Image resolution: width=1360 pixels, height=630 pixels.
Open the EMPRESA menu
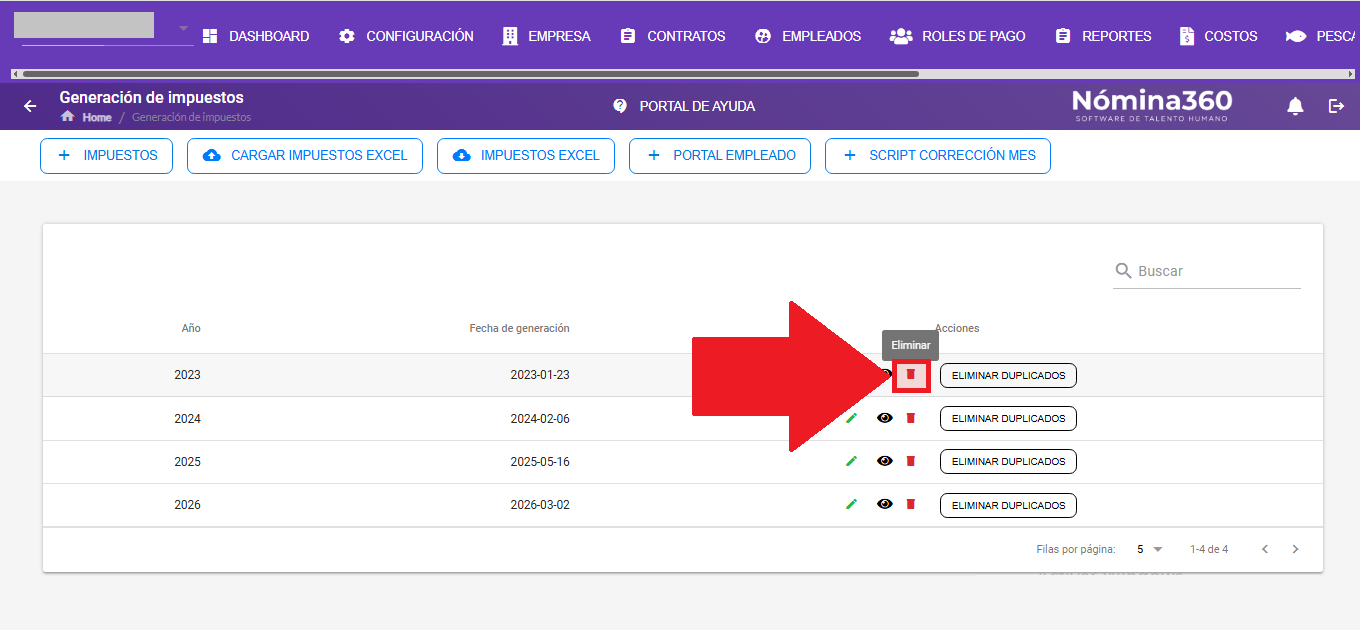546,36
